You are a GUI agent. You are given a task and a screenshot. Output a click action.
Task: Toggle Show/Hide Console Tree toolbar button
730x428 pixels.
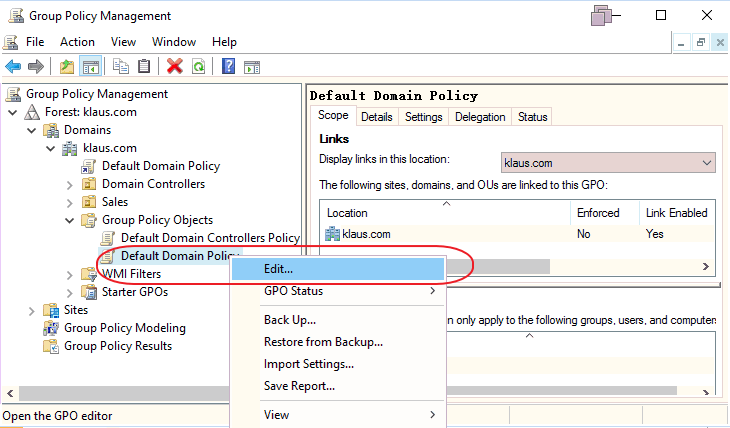[x=90, y=67]
